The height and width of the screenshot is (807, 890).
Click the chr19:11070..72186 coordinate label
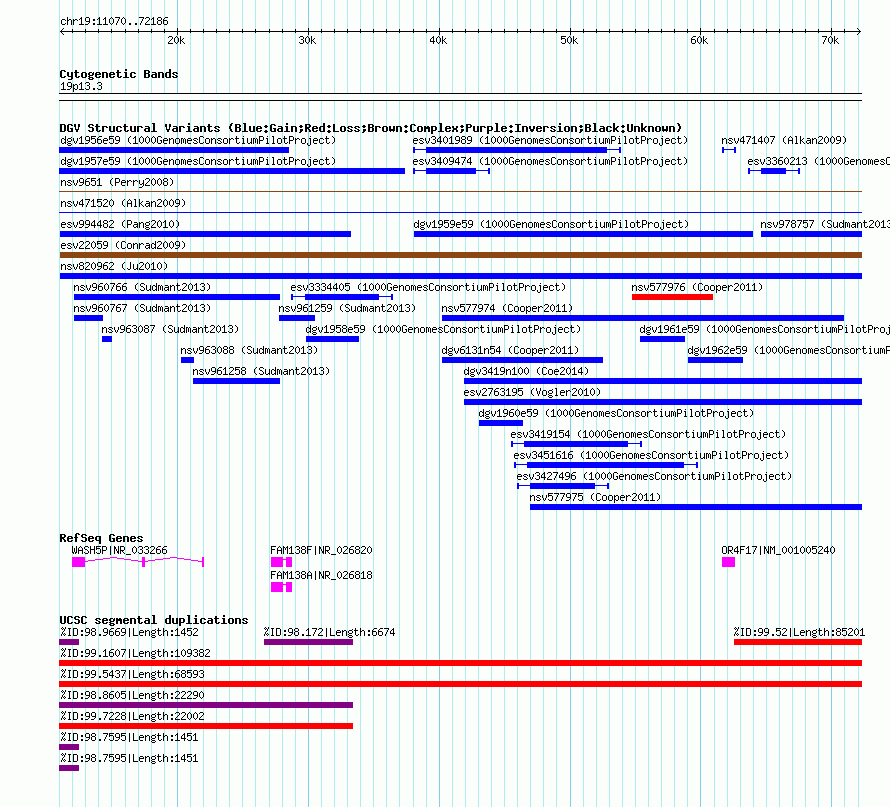coord(114,22)
